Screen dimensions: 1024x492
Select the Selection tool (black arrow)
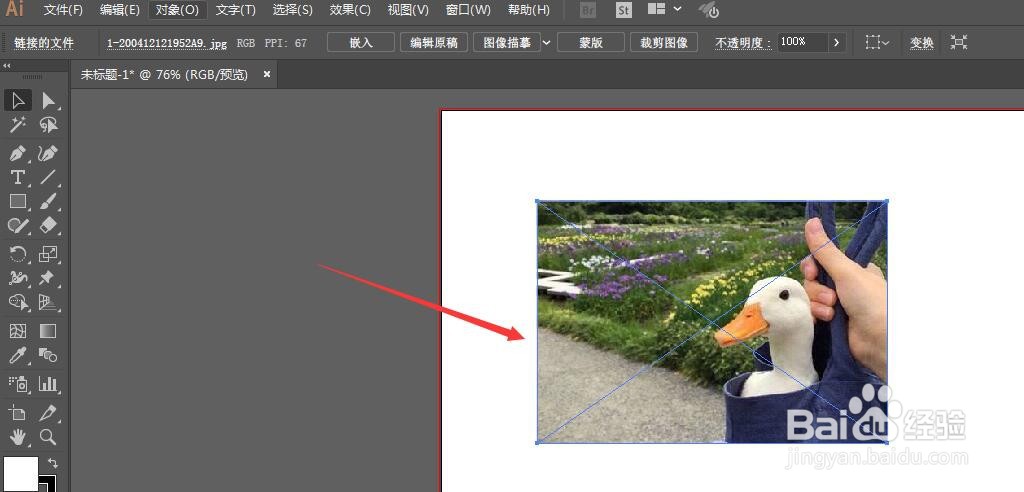[18, 101]
